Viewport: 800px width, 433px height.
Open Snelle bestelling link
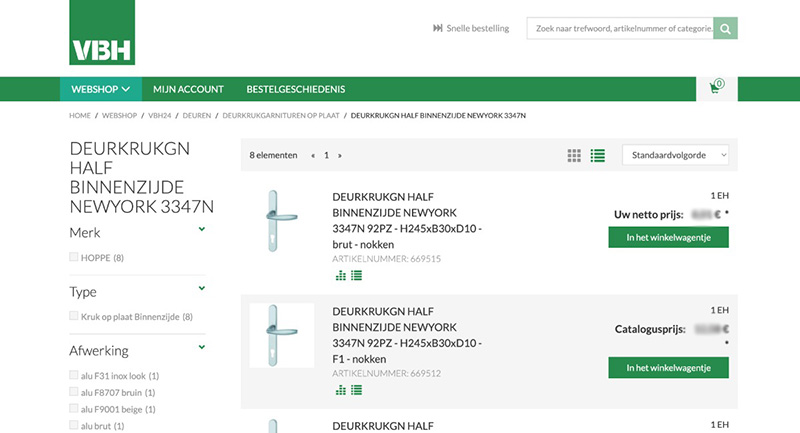click(470, 28)
